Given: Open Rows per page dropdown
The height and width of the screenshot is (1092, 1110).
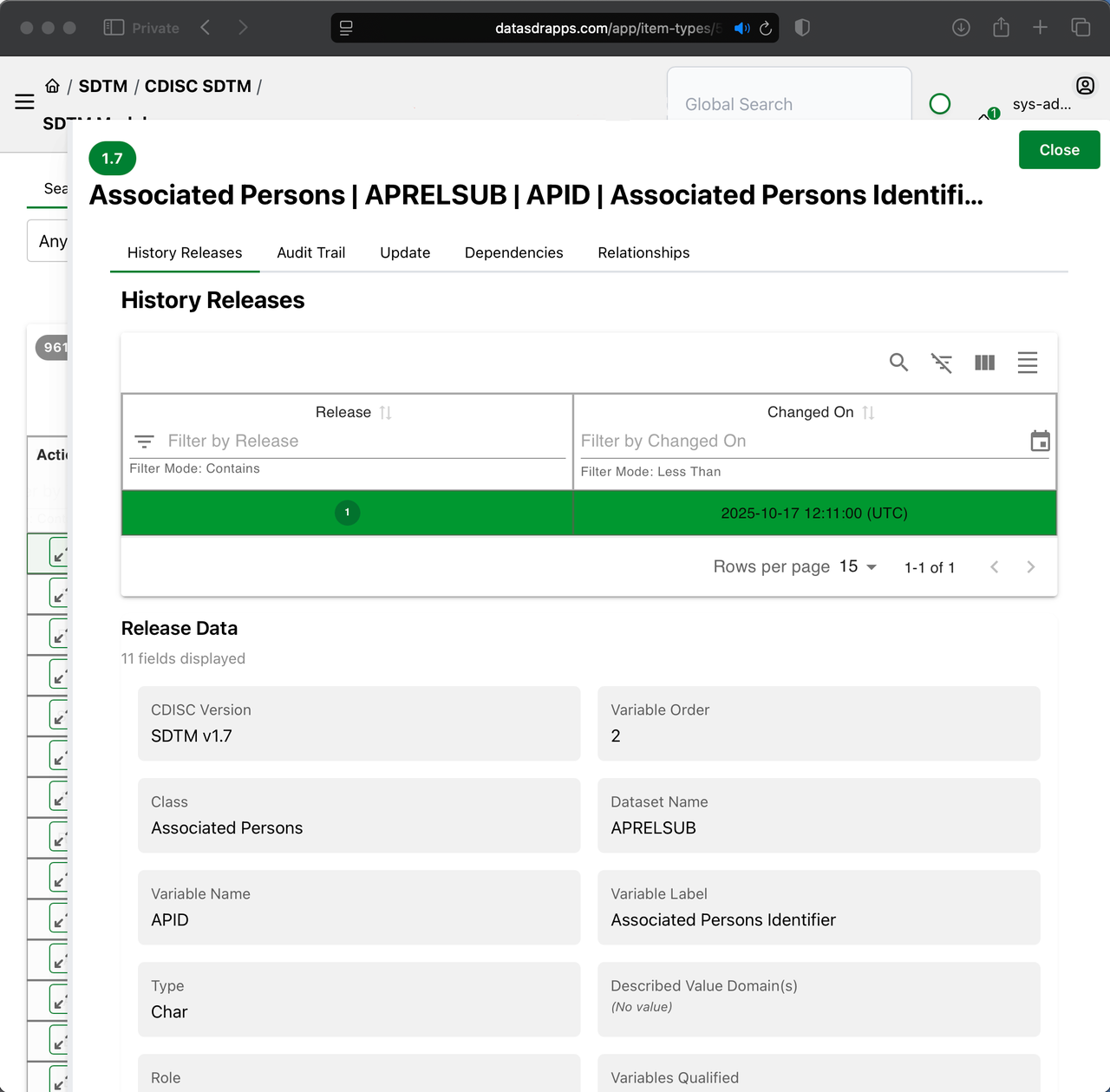Looking at the screenshot, I should coord(858,566).
